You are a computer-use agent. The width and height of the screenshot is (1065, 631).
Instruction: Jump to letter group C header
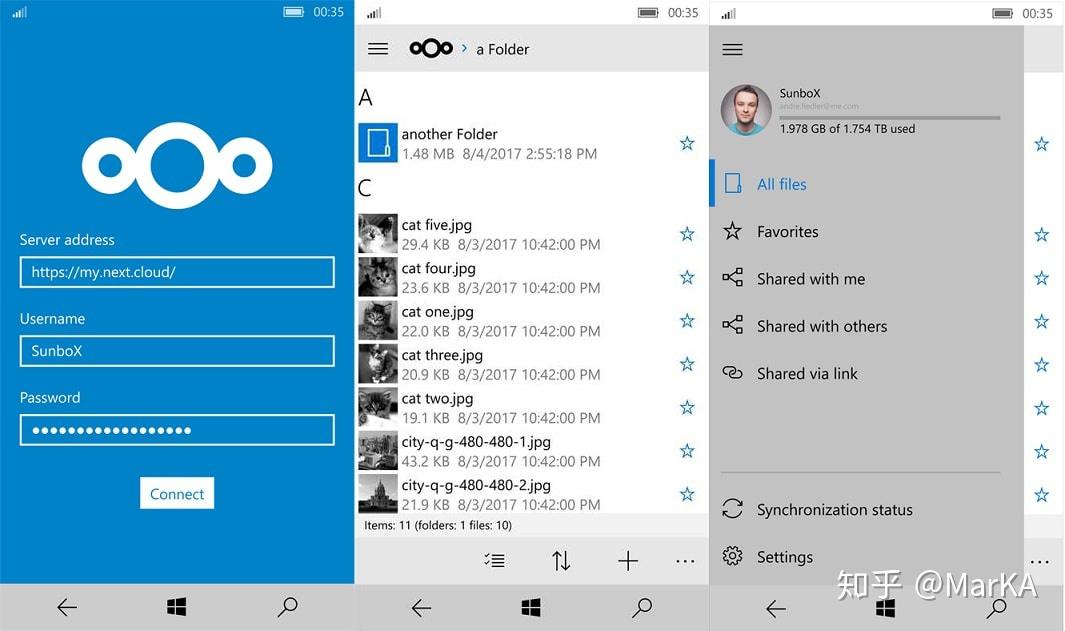365,188
